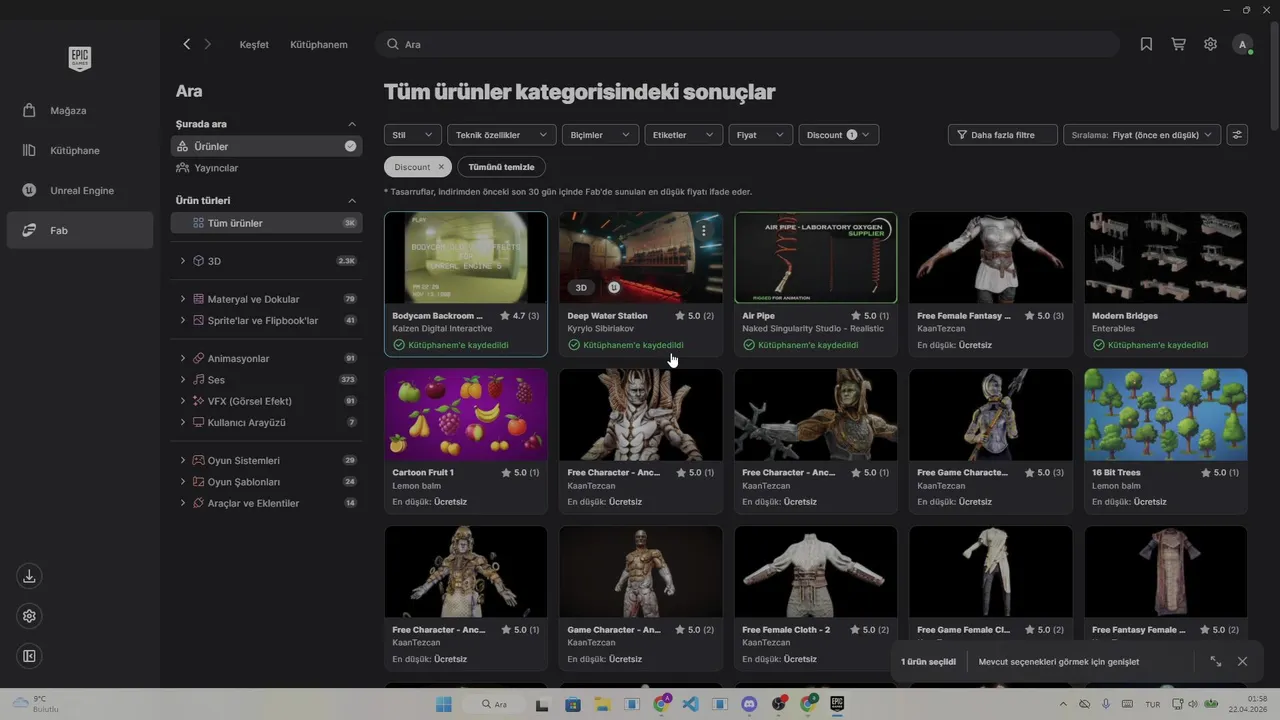Click the Epic Games taskbar icon

point(837,704)
